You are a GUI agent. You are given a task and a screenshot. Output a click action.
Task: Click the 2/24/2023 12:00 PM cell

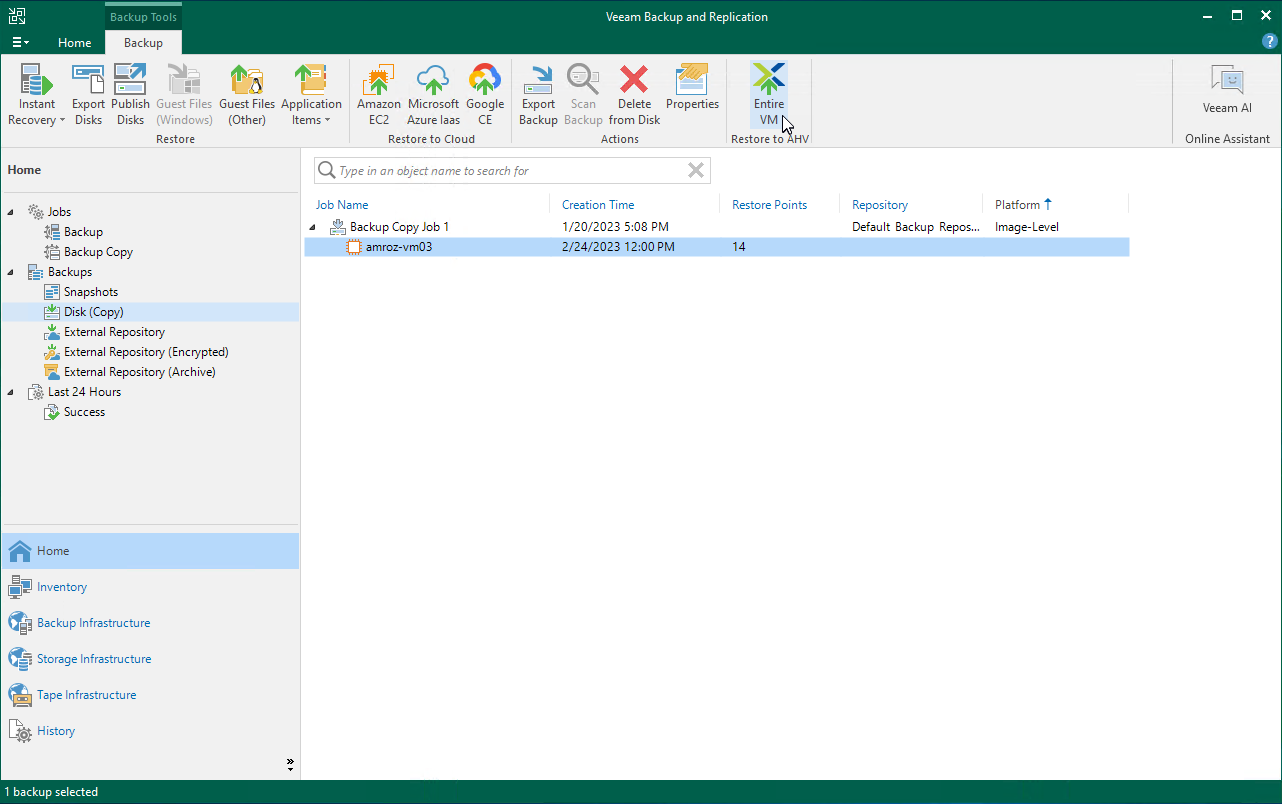click(x=618, y=247)
